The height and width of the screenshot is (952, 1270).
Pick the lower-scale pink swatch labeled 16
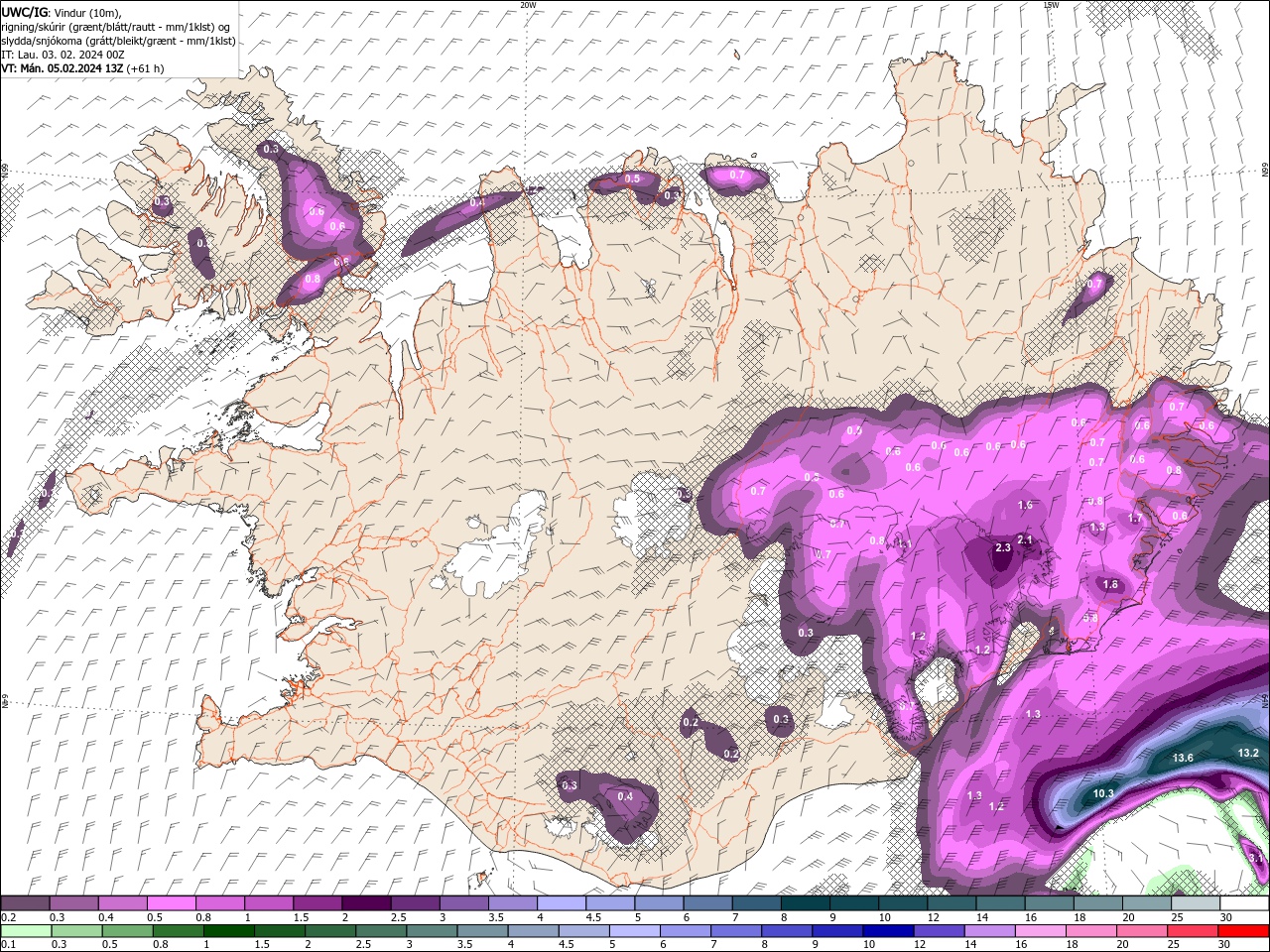click(1041, 930)
